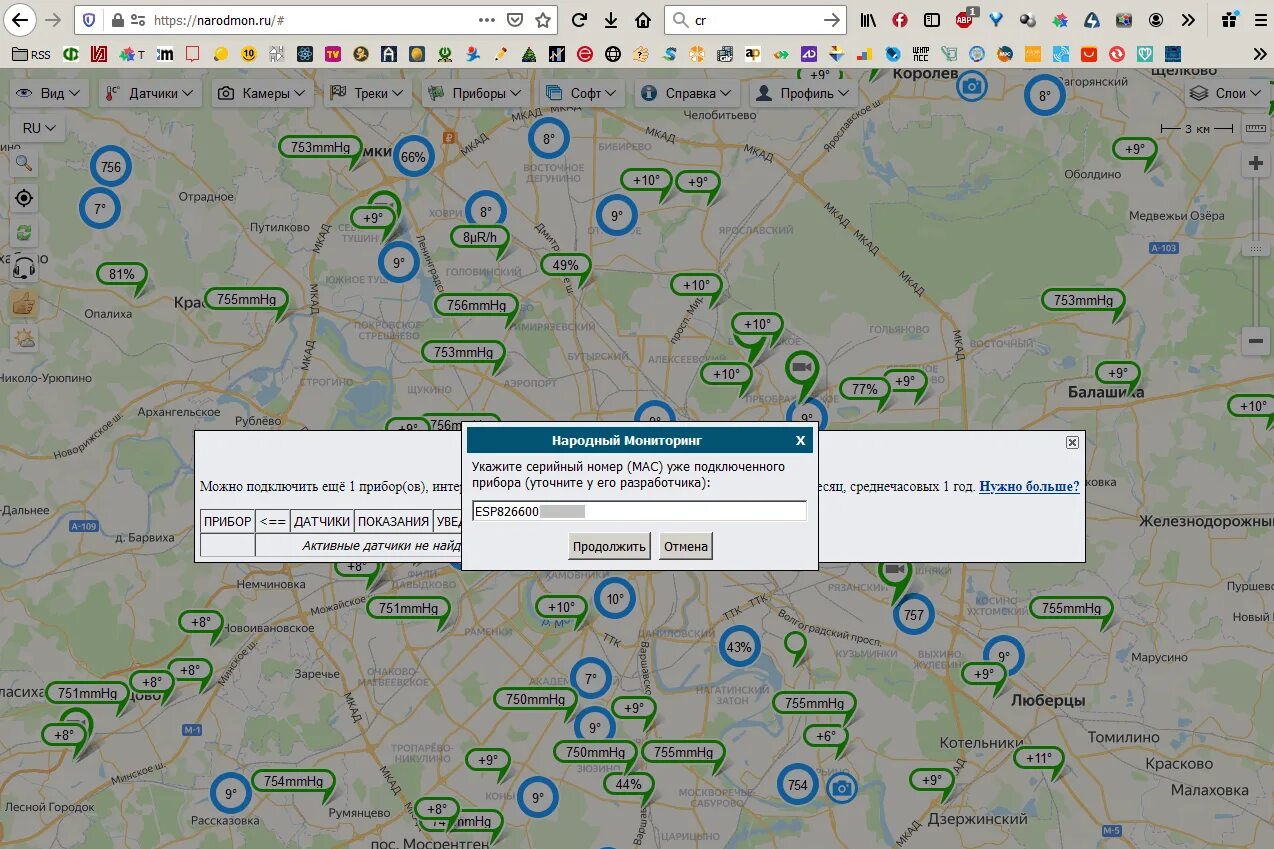Show more bookmarks overflow chevron
This screenshot has width=1274, height=849.
(1260, 54)
